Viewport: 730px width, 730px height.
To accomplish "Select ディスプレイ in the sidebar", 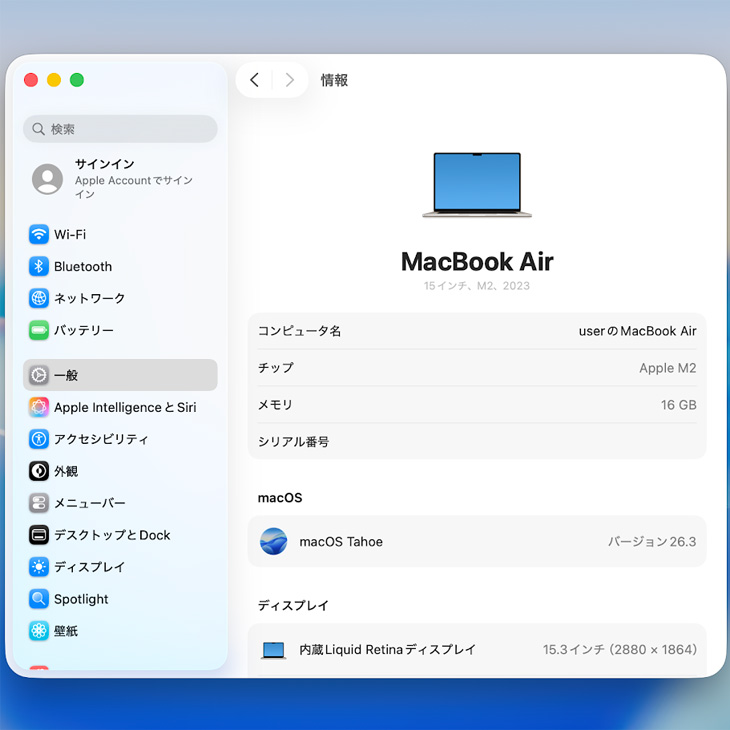I will (x=89, y=567).
